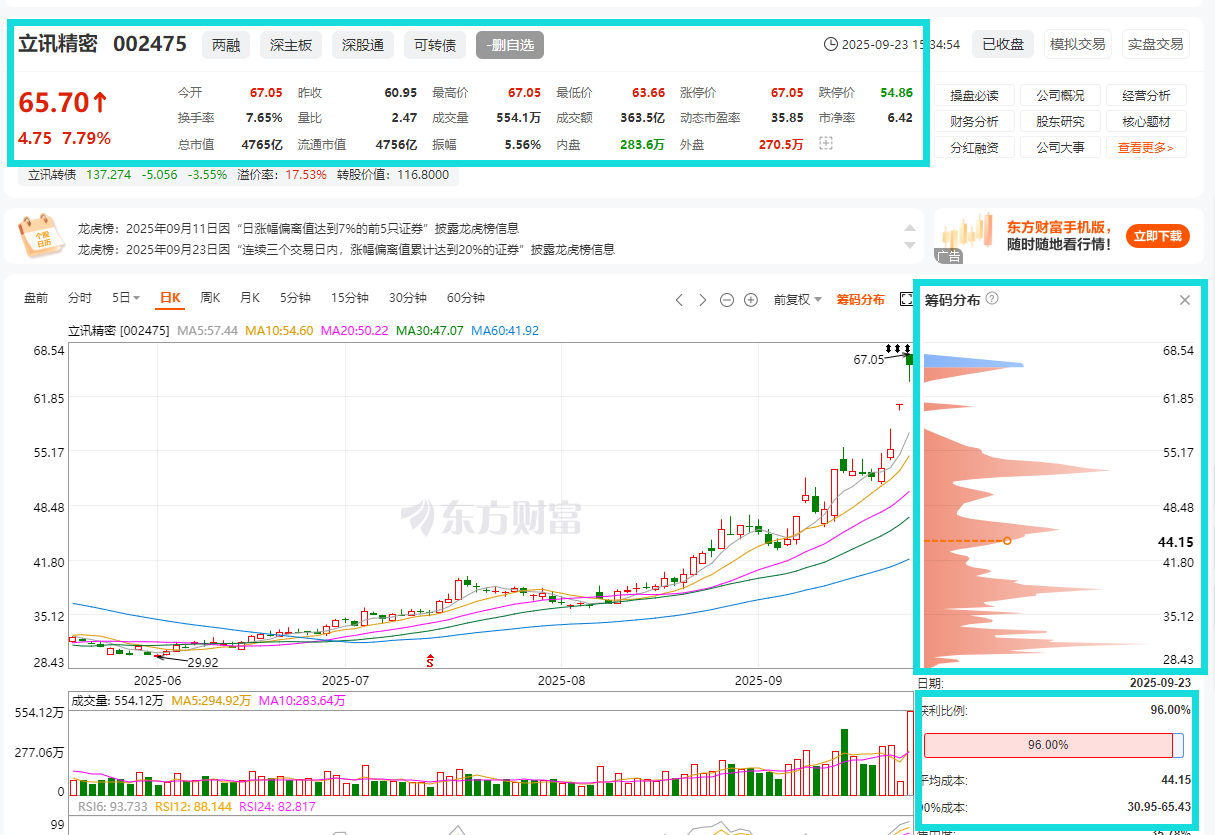The image size is (1215, 835).
Task: Switch to 5分钟 chart
Action: click(296, 298)
